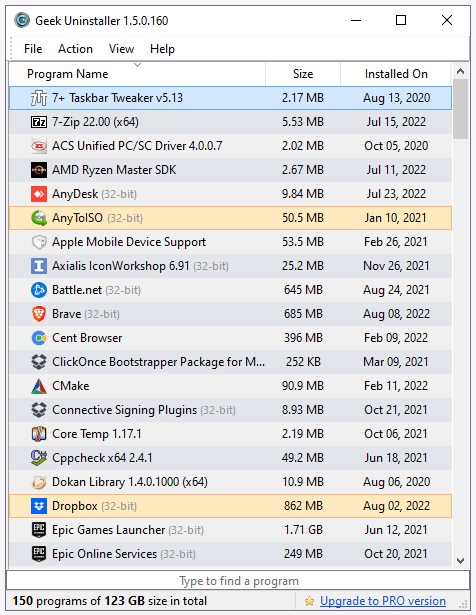The height and width of the screenshot is (615, 476).
Task: Click the Brave lion icon
Action: tap(39, 314)
